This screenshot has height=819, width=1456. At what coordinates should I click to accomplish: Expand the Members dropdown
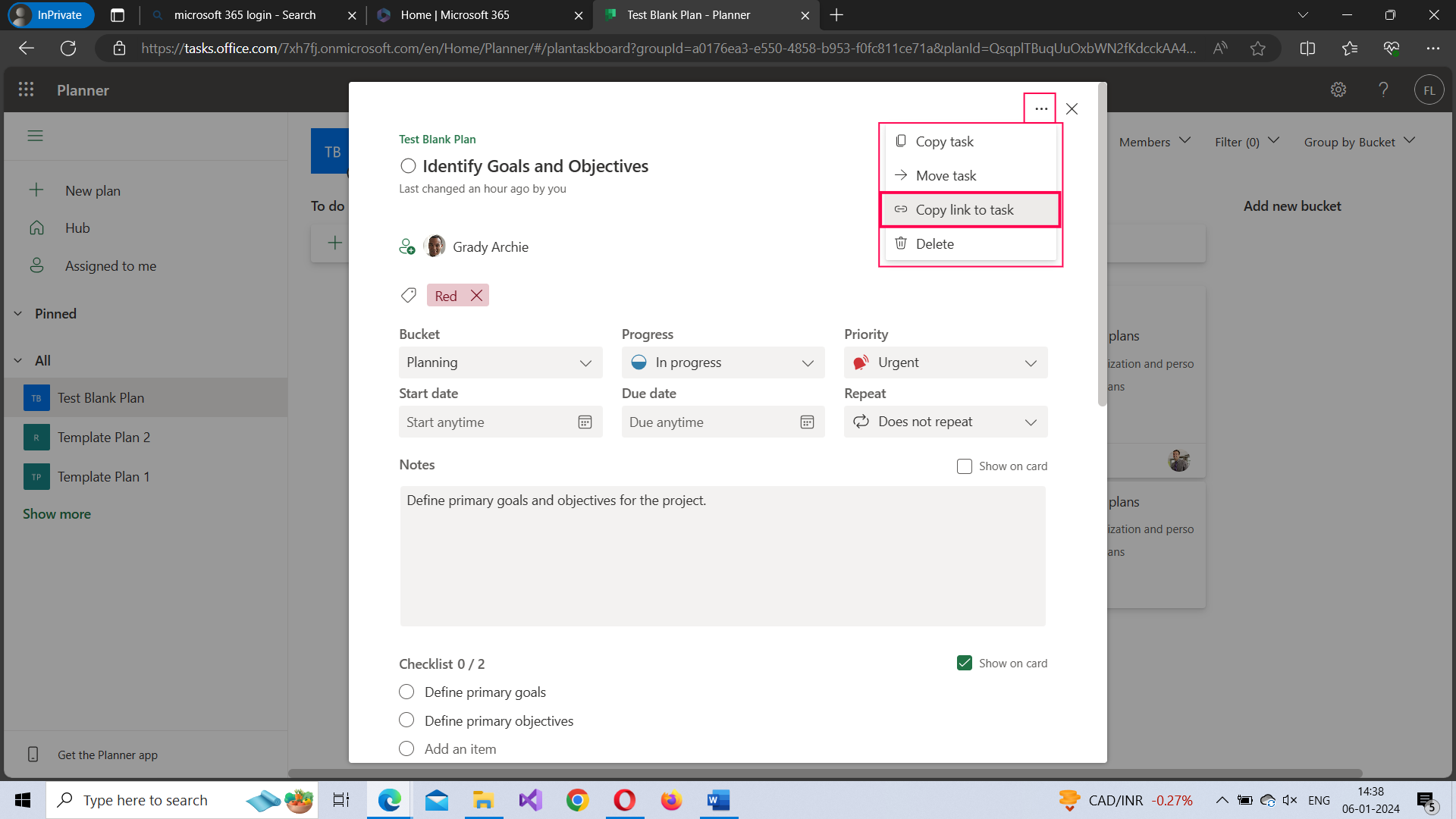click(x=1155, y=142)
